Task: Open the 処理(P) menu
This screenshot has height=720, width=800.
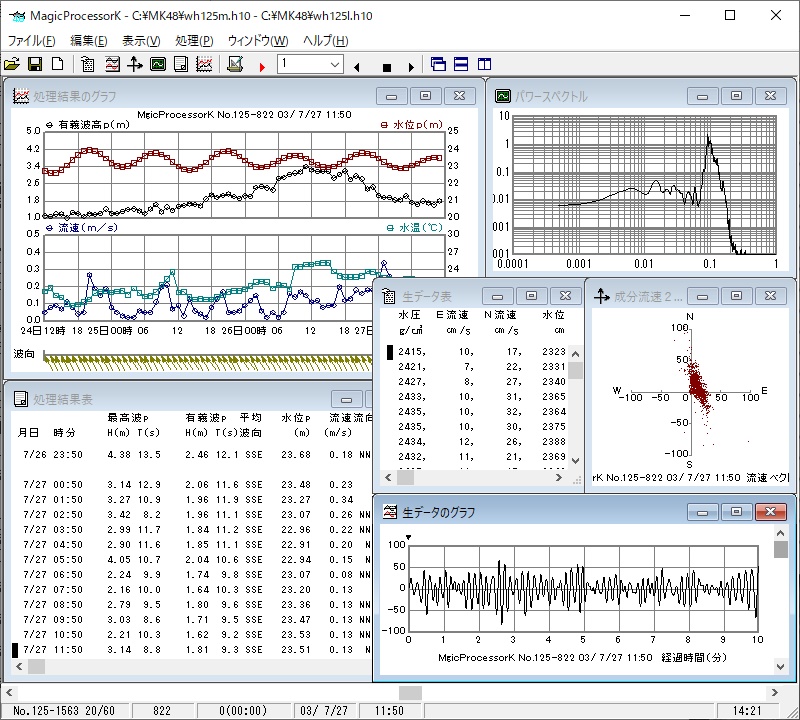Action: pyautogui.click(x=194, y=41)
